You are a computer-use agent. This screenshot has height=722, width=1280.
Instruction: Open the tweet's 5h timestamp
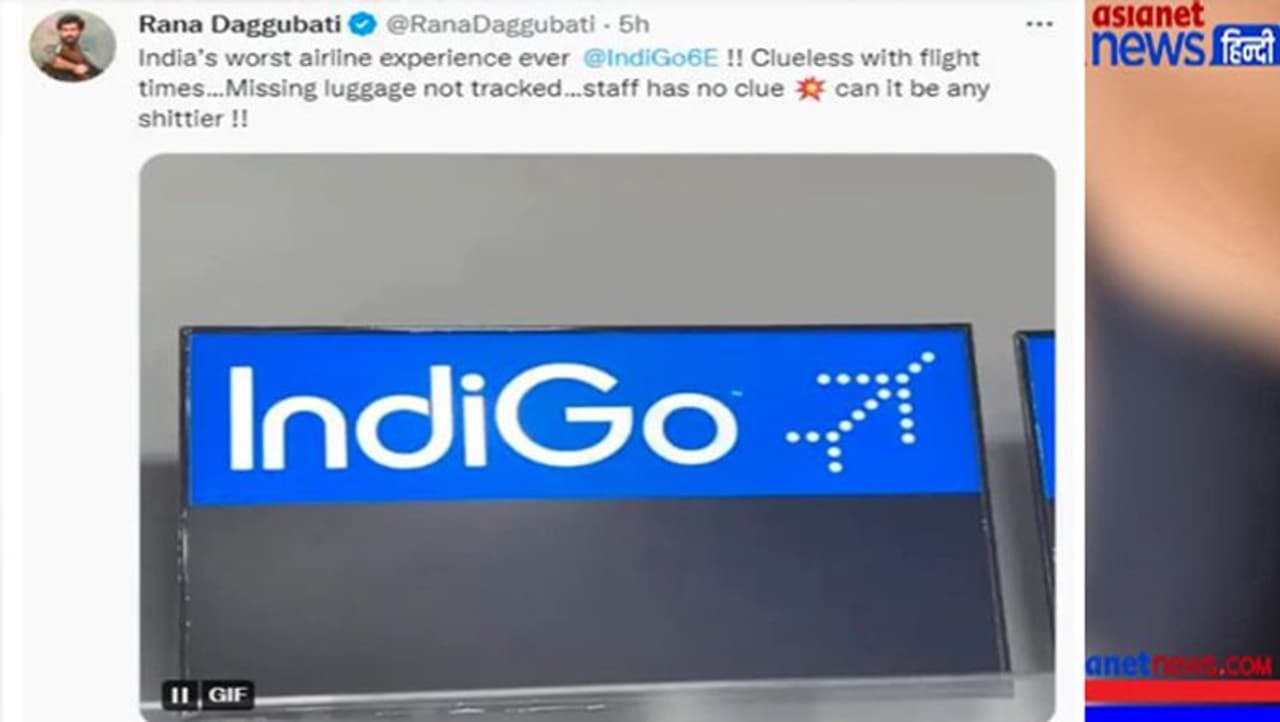(x=633, y=23)
